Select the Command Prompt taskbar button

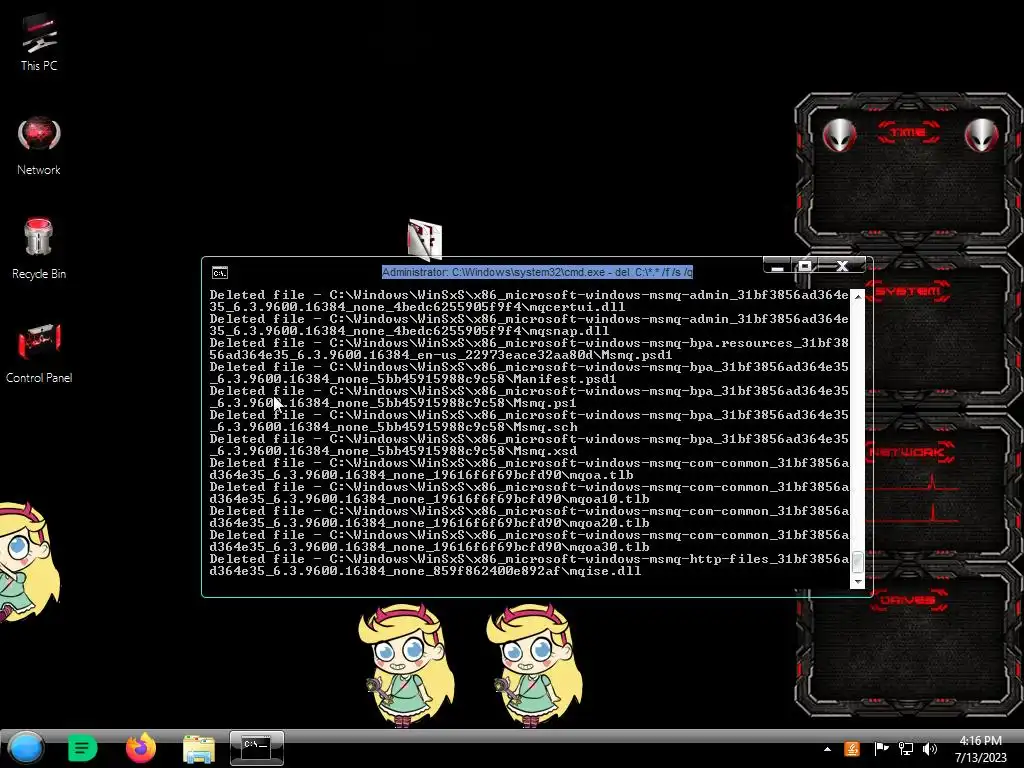pyautogui.click(x=257, y=748)
